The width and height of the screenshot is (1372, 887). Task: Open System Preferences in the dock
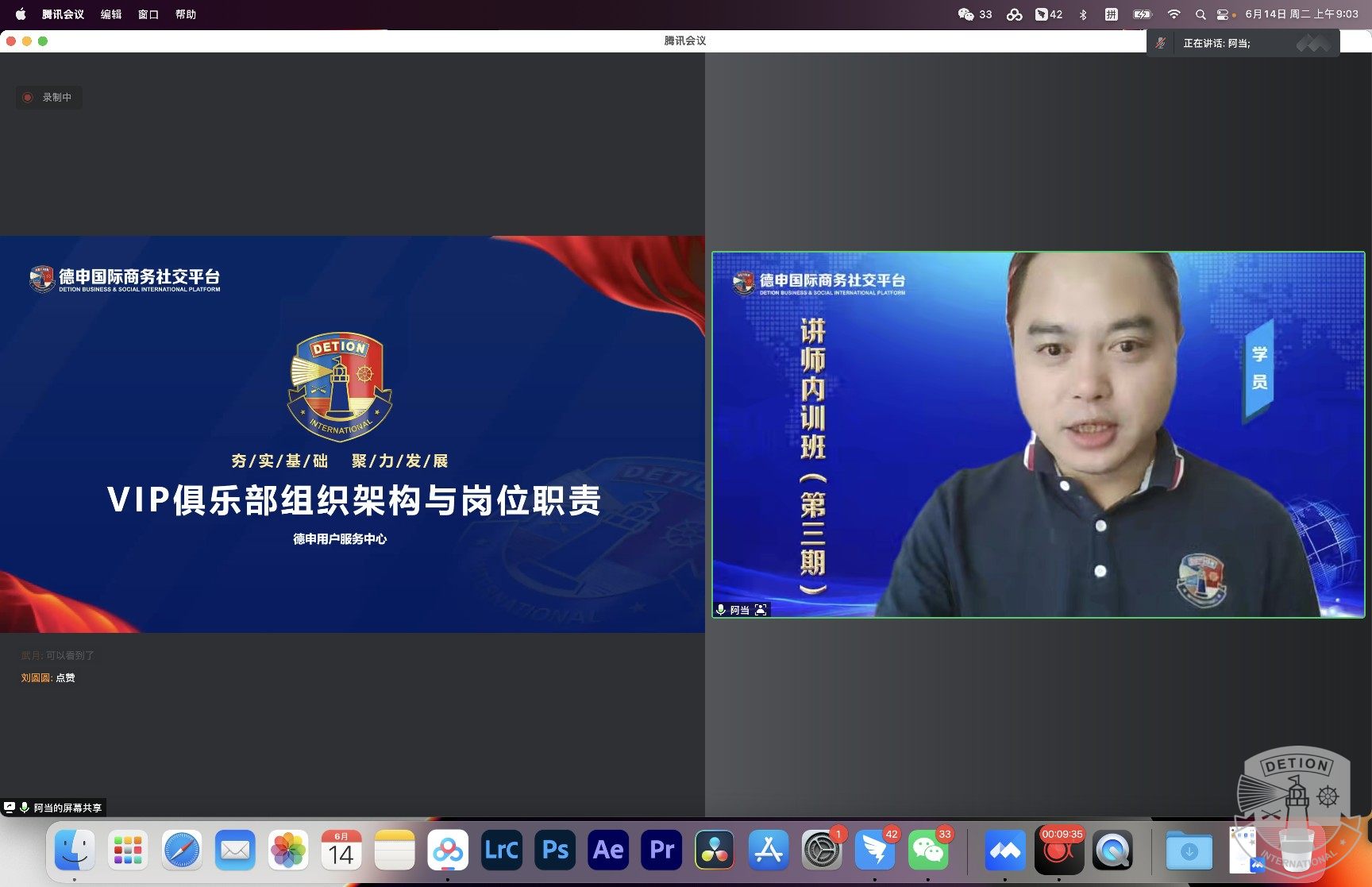click(x=822, y=850)
